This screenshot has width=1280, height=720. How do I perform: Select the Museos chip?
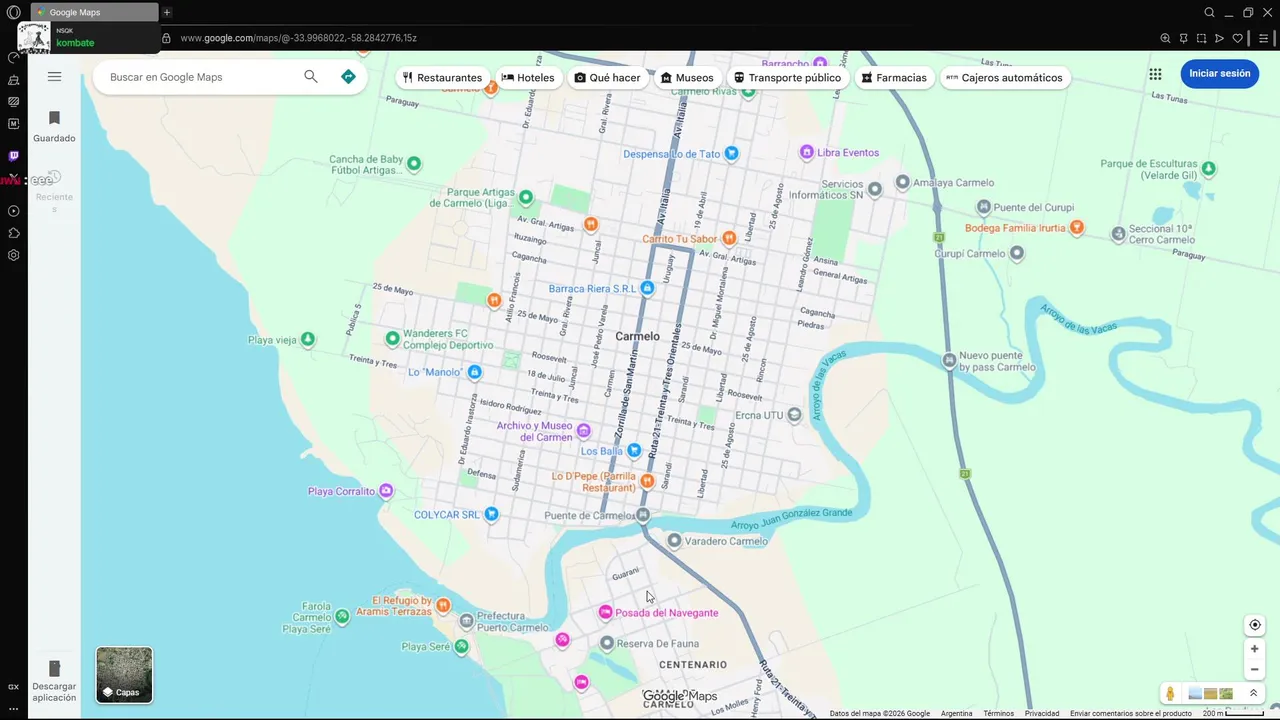pyautogui.click(x=687, y=78)
